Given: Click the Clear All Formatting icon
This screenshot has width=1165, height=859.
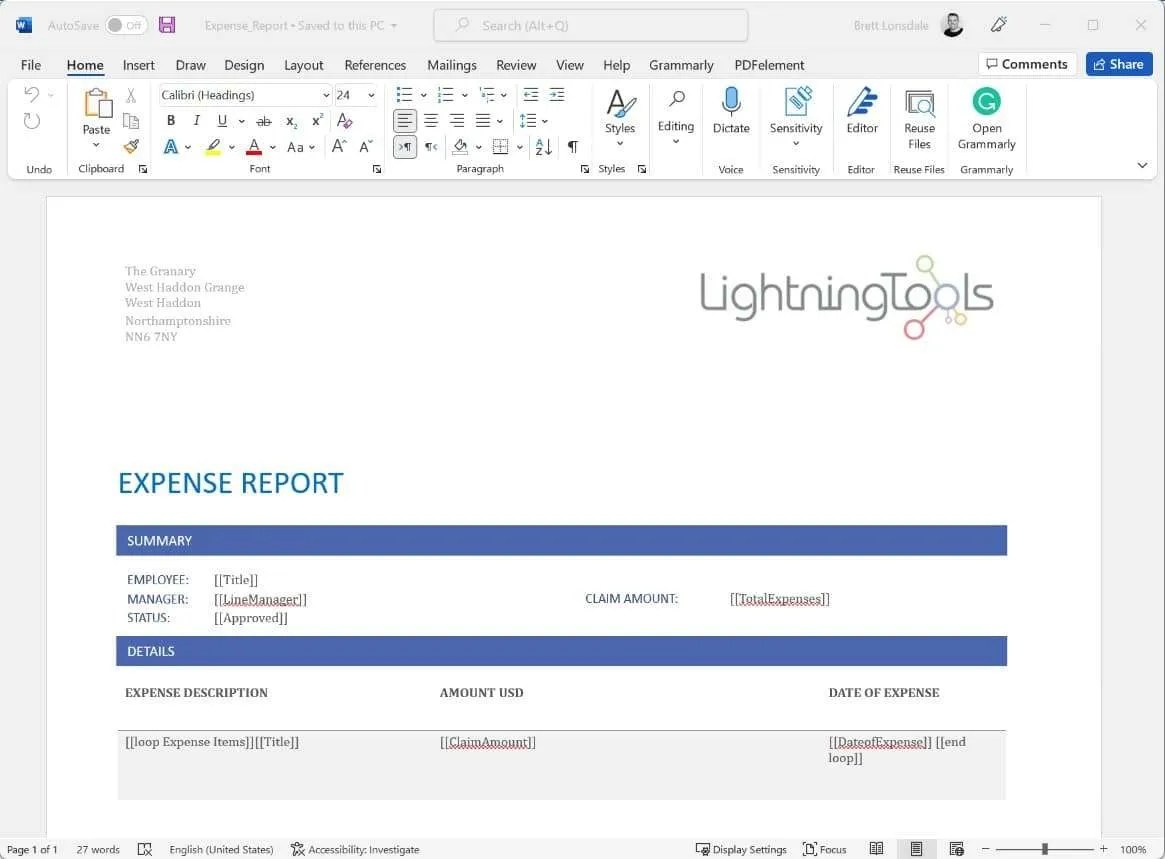Looking at the screenshot, I should point(344,120).
